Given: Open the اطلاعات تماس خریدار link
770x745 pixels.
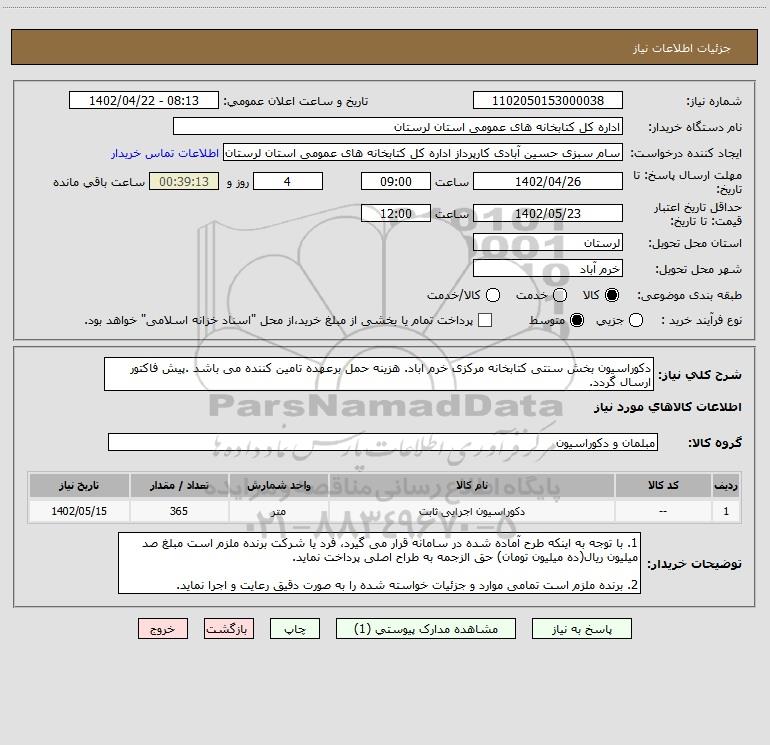Looking at the screenshot, I should pyautogui.click(x=165, y=153).
